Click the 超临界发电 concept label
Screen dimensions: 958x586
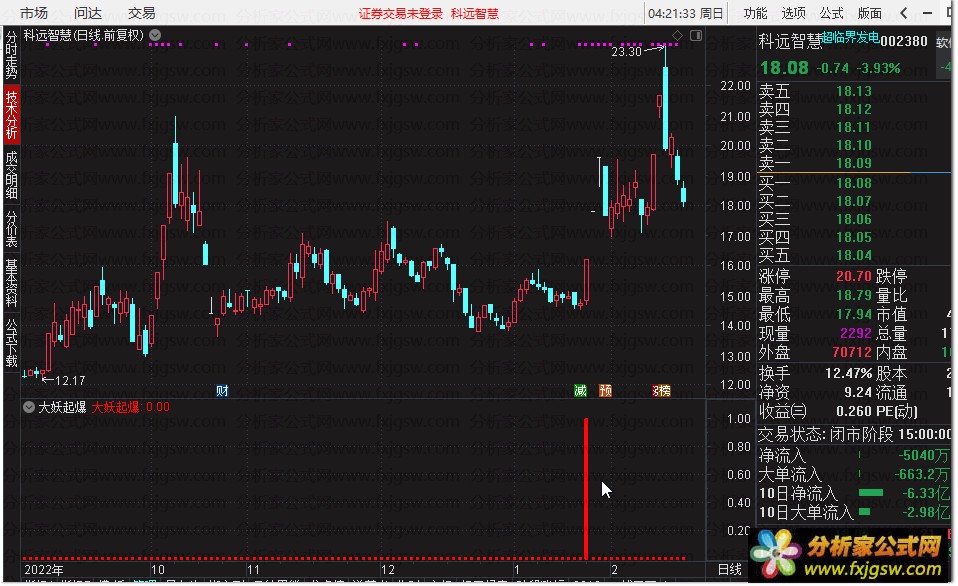tap(850, 37)
